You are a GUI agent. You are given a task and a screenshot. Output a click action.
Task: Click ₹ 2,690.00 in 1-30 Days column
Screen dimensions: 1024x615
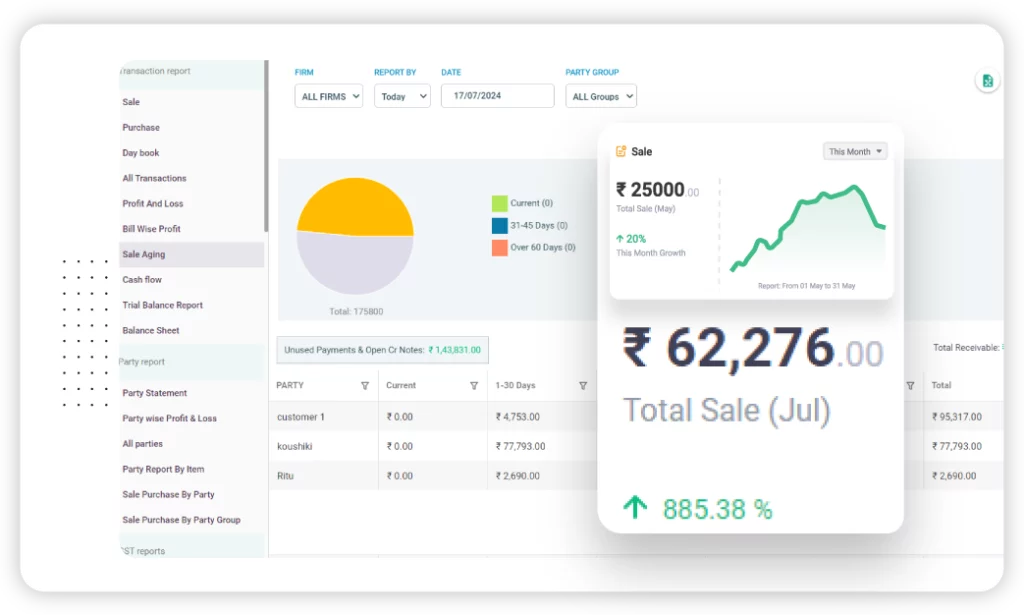click(517, 476)
